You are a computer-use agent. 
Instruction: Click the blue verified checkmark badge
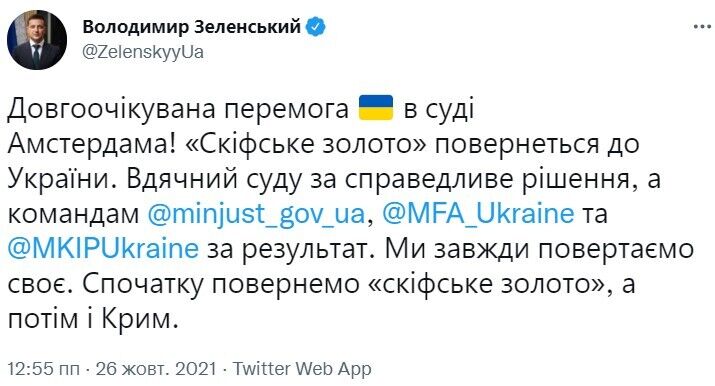(x=316, y=27)
